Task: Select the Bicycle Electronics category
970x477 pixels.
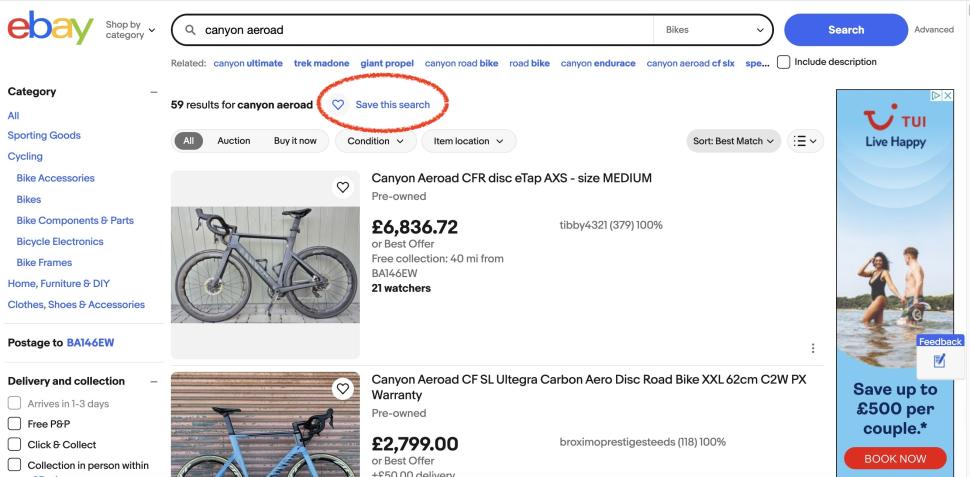Action: pos(60,241)
